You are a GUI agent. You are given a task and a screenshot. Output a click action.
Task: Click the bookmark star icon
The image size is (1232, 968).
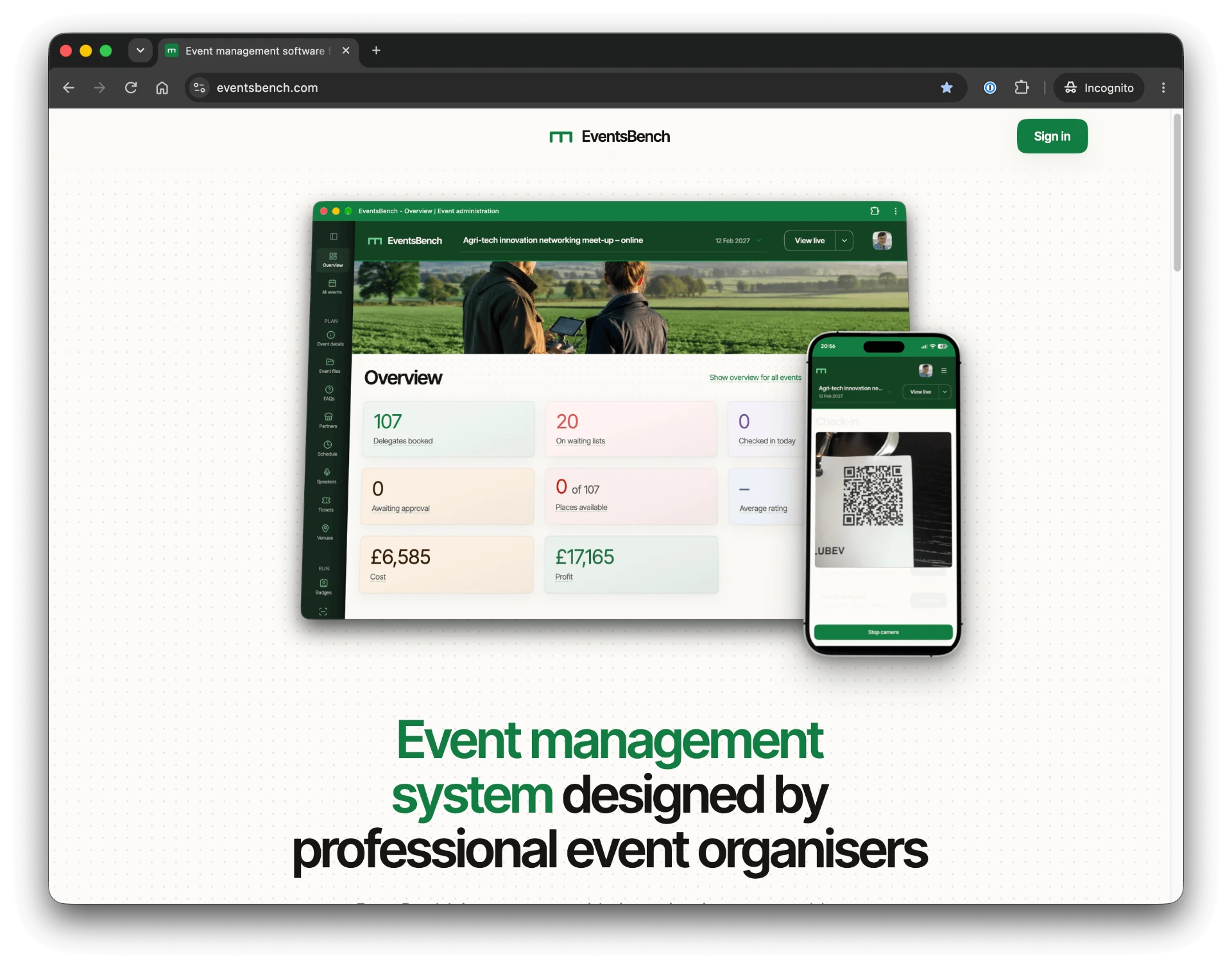tap(946, 88)
